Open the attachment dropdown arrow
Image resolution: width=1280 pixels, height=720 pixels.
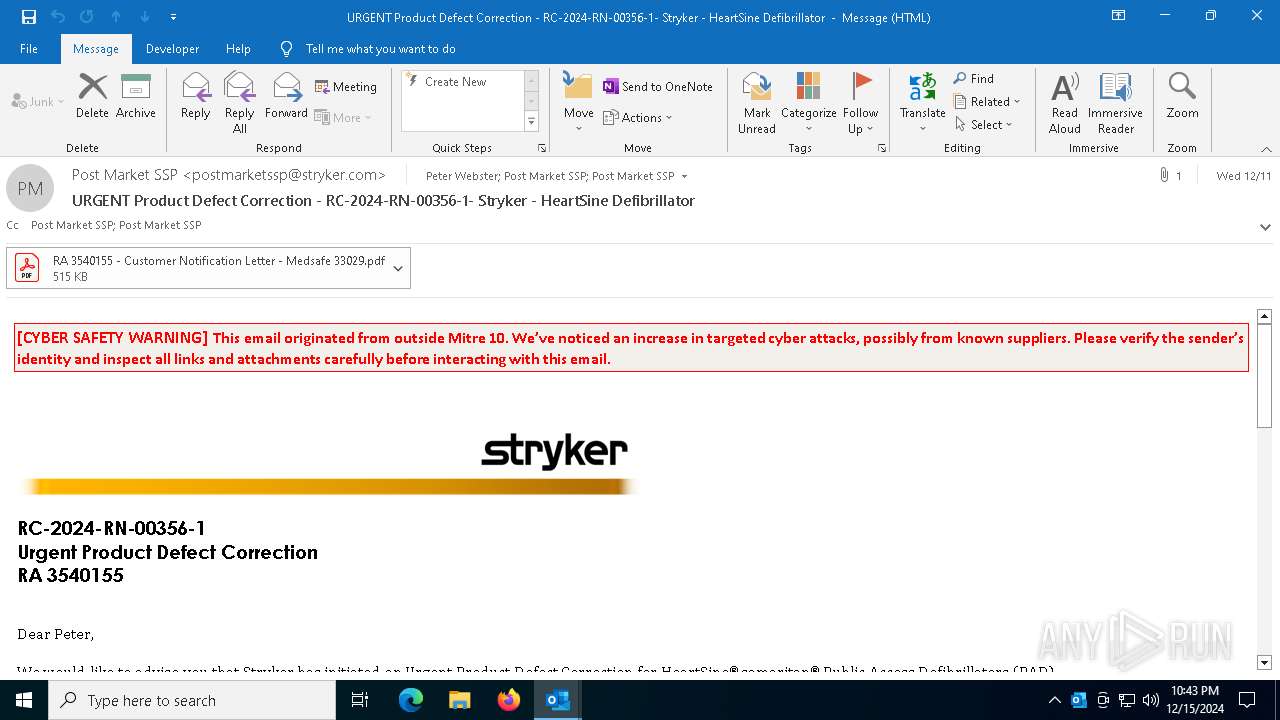[x=398, y=268]
